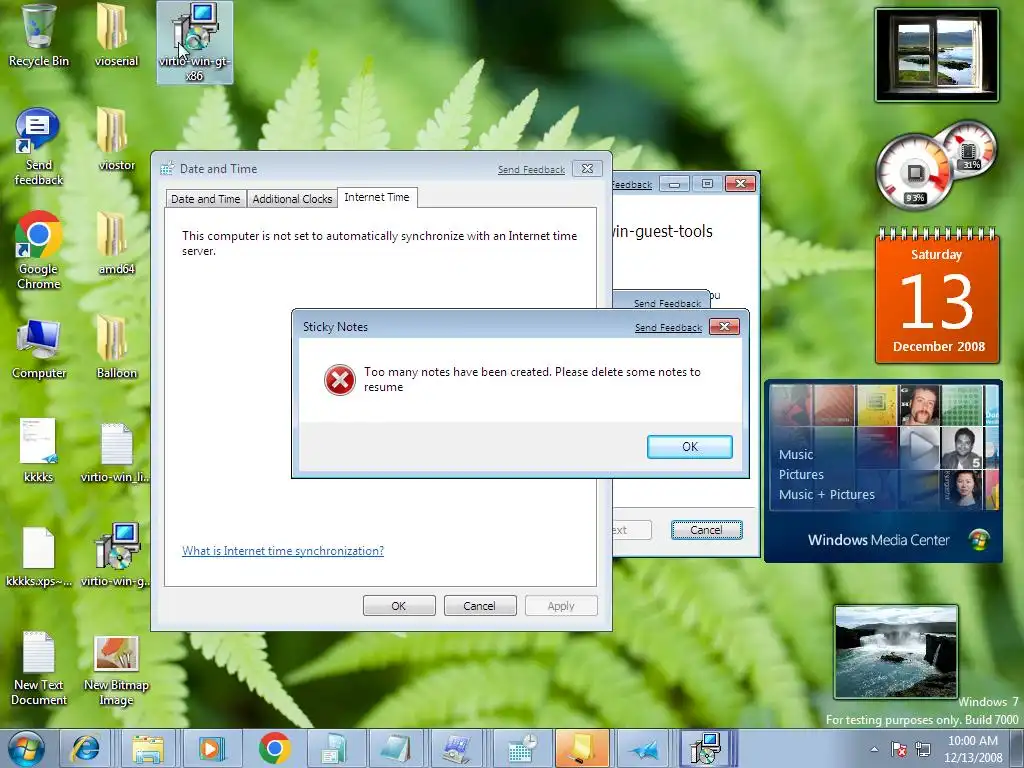This screenshot has width=1024, height=768.
Task: Open 'What is Internet time synchronization?' link
Action: click(283, 551)
